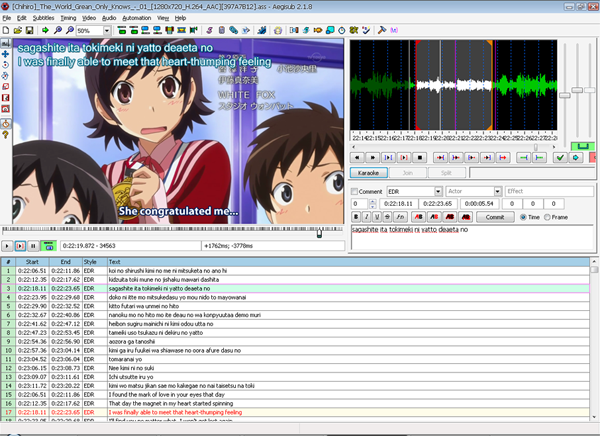This screenshot has width=600, height=436.
Task: Play the video
Action: click(x=7, y=246)
